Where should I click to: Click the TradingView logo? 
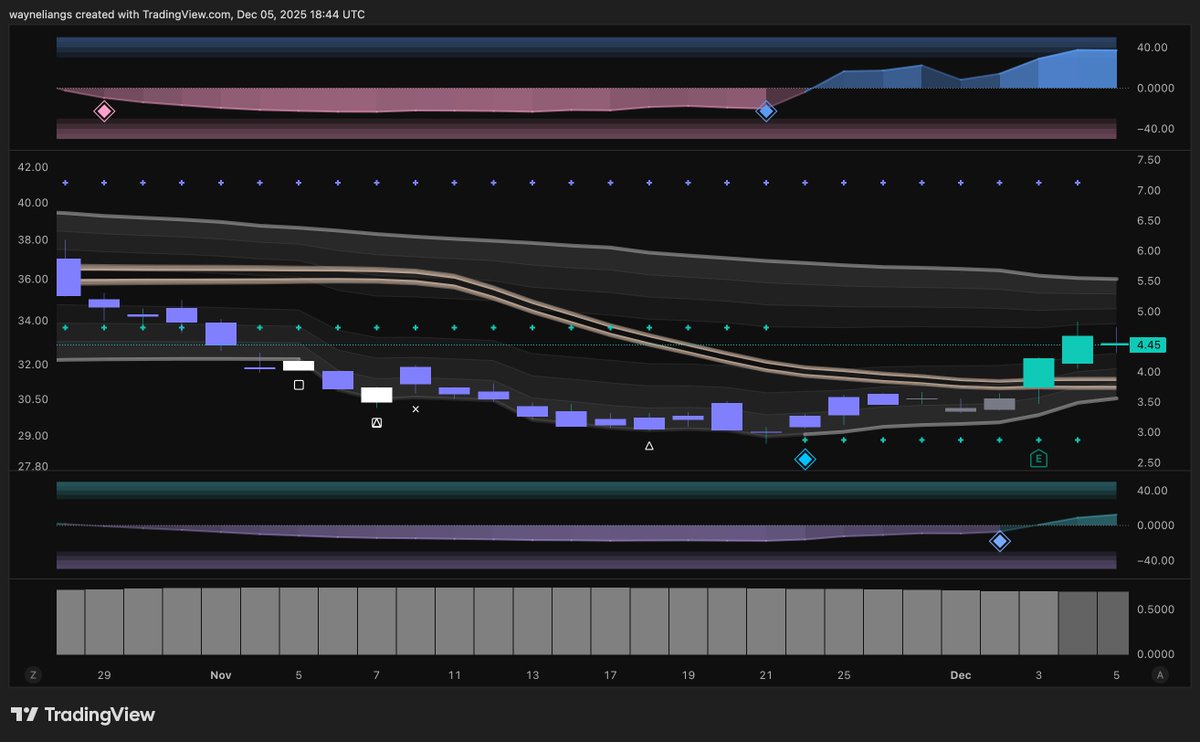(x=83, y=715)
